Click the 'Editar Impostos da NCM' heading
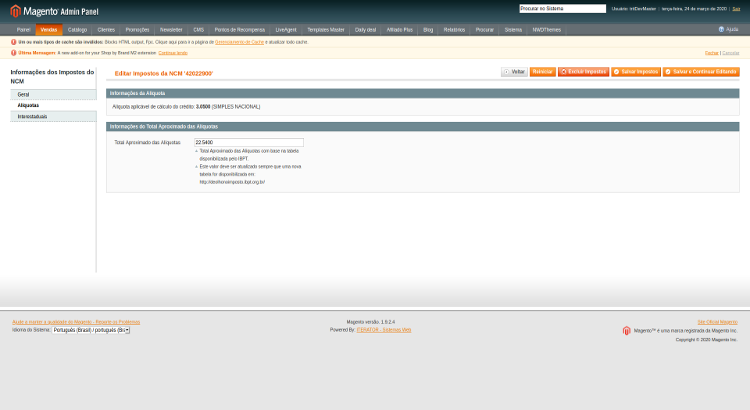The height and width of the screenshot is (410, 750). [x=164, y=74]
